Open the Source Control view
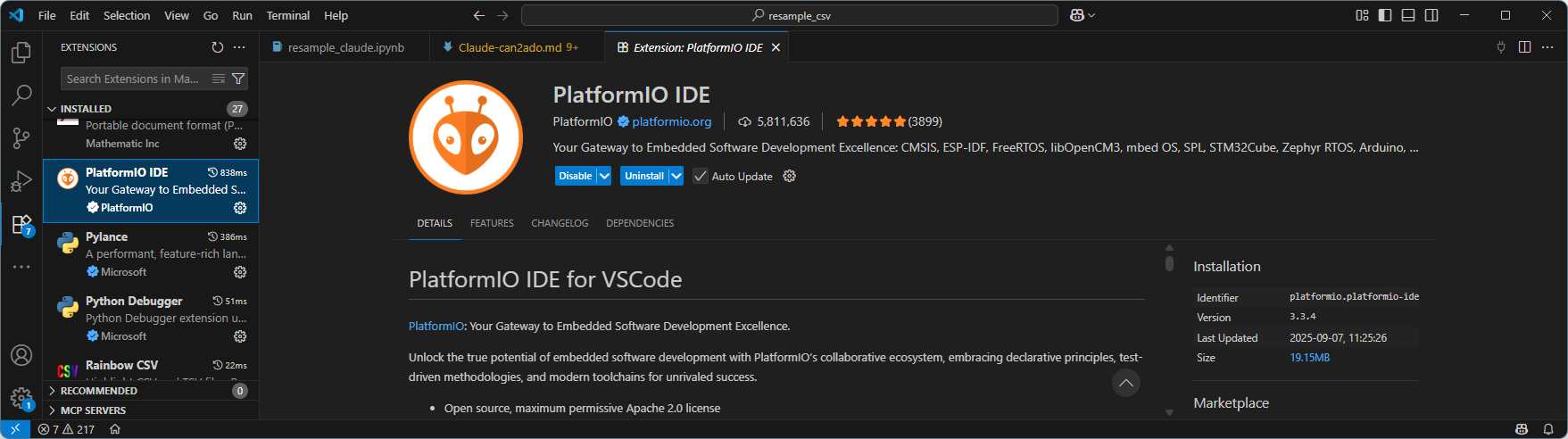 [x=21, y=138]
